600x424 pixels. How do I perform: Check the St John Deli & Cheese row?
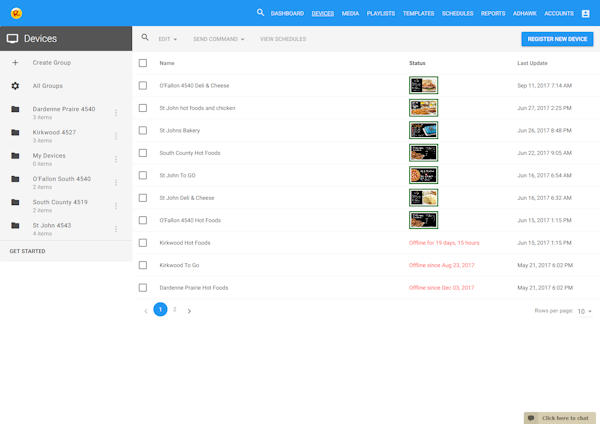(x=143, y=198)
